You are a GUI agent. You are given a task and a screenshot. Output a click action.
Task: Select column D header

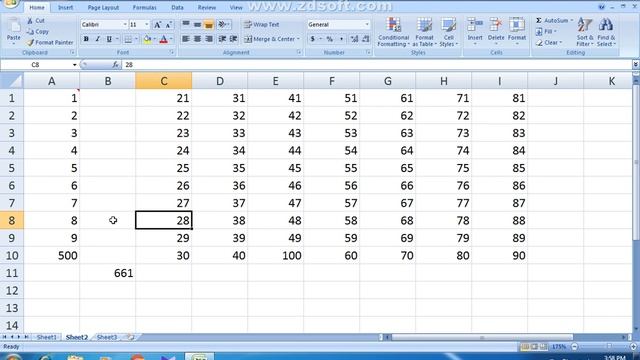point(220,81)
